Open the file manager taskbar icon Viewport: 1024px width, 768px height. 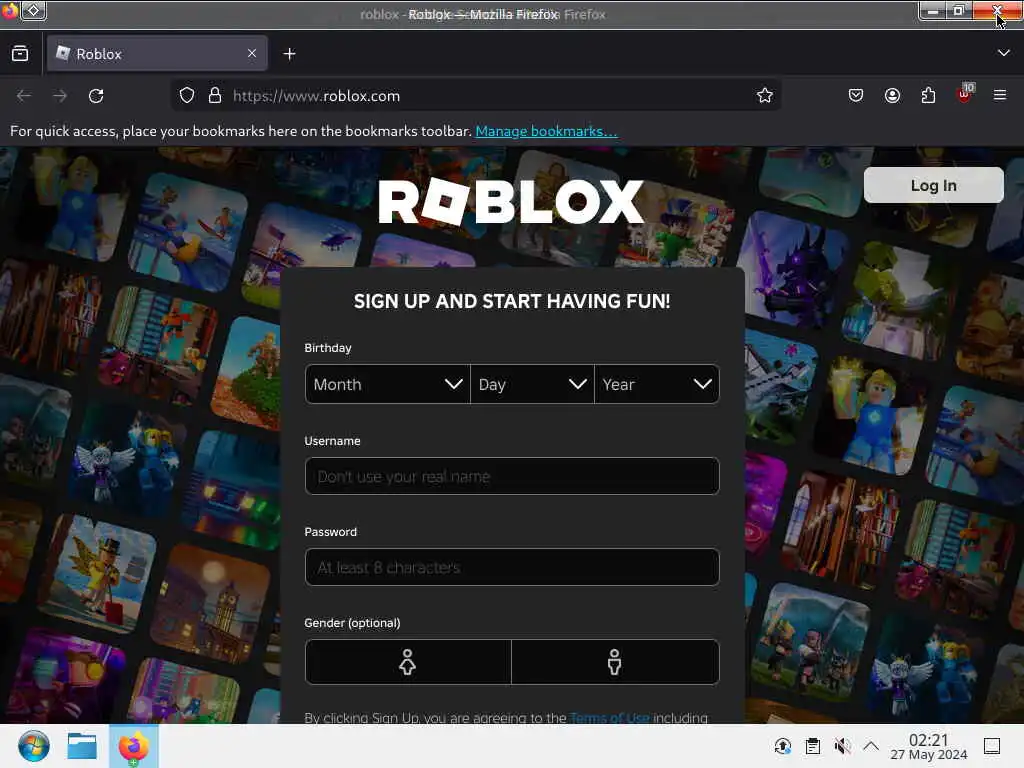point(82,746)
